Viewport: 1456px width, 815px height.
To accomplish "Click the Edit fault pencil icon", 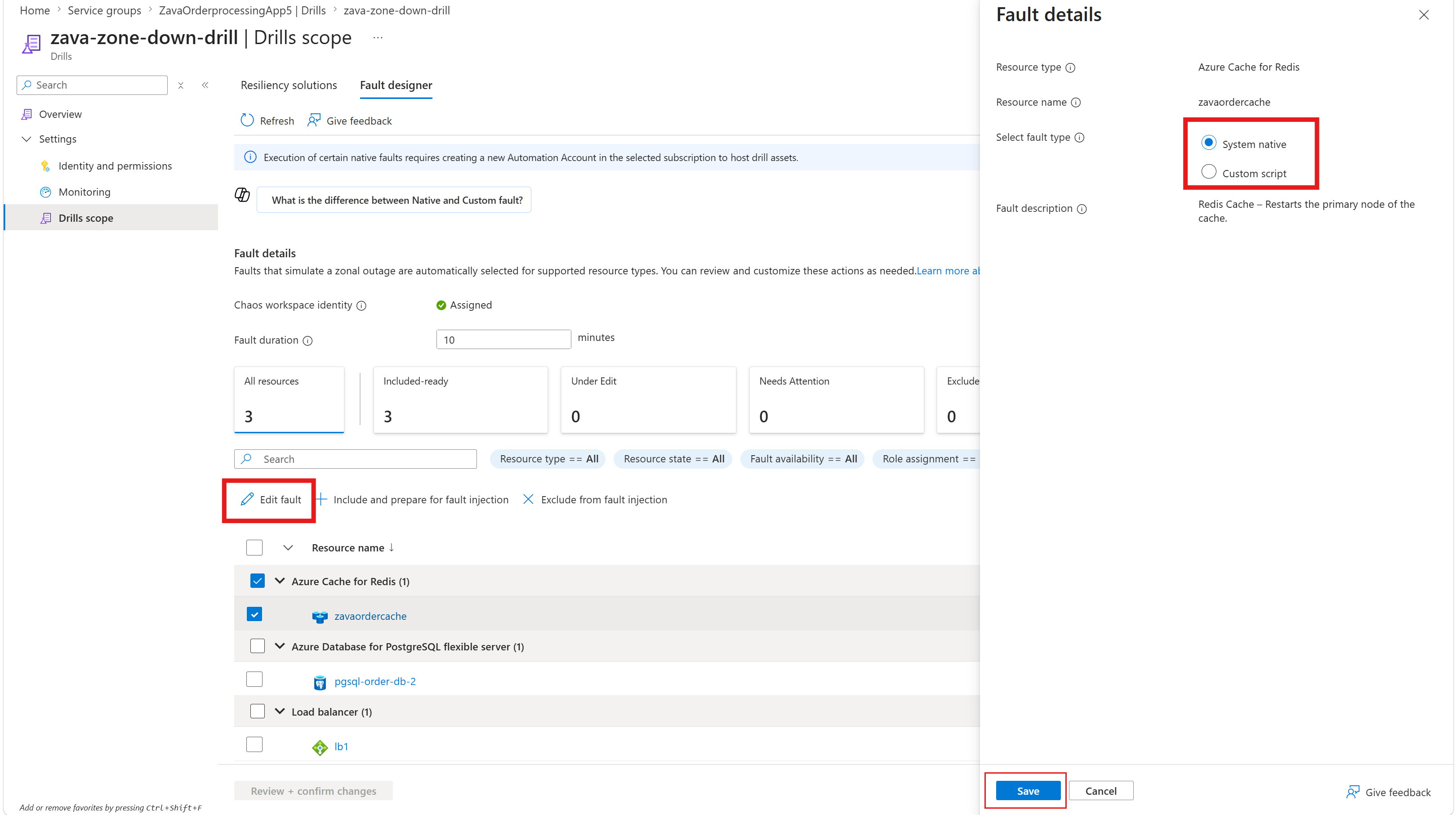I will 247,499.
